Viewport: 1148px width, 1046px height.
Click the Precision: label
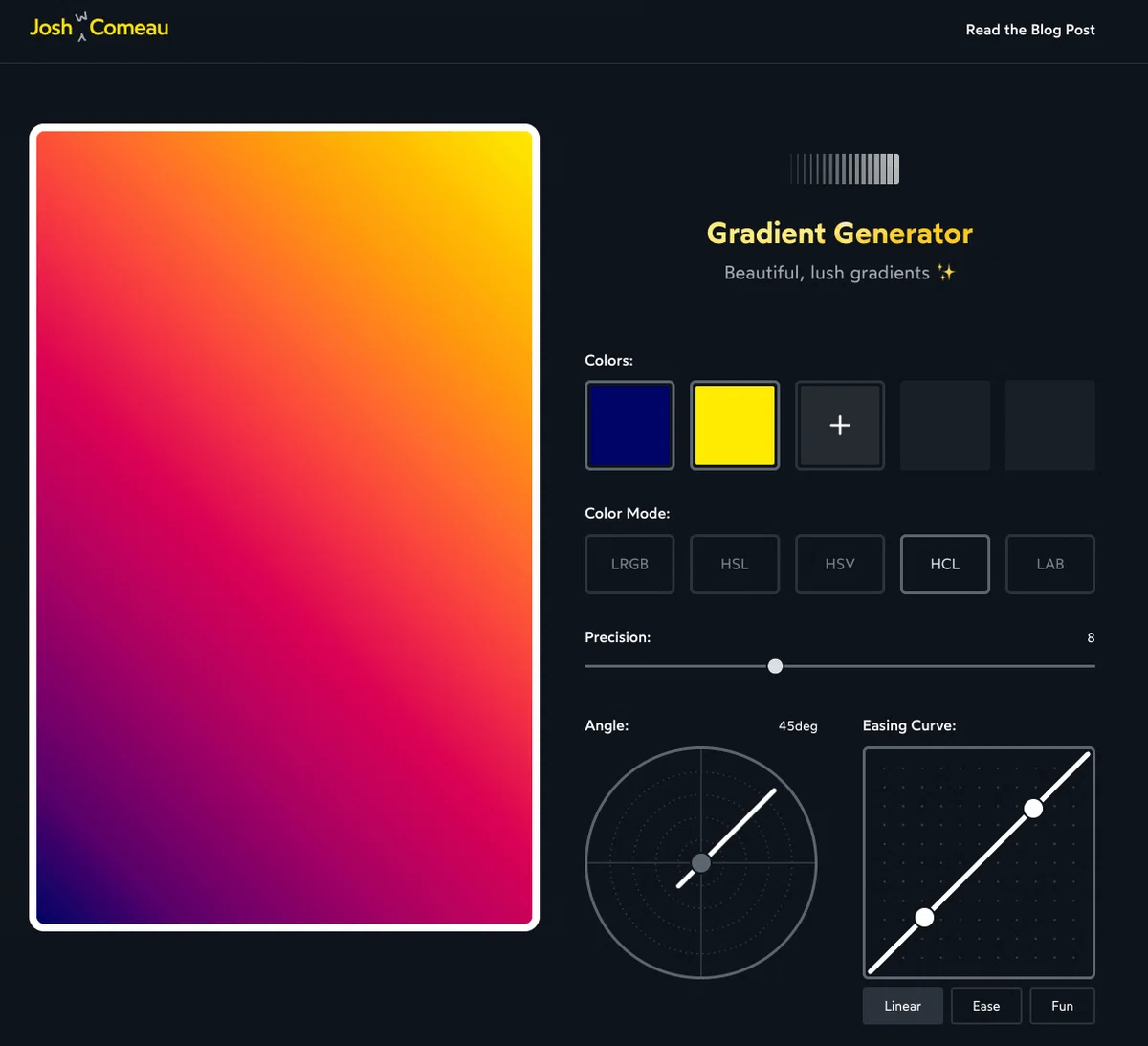pyautogui.click(x=618, y=637)
